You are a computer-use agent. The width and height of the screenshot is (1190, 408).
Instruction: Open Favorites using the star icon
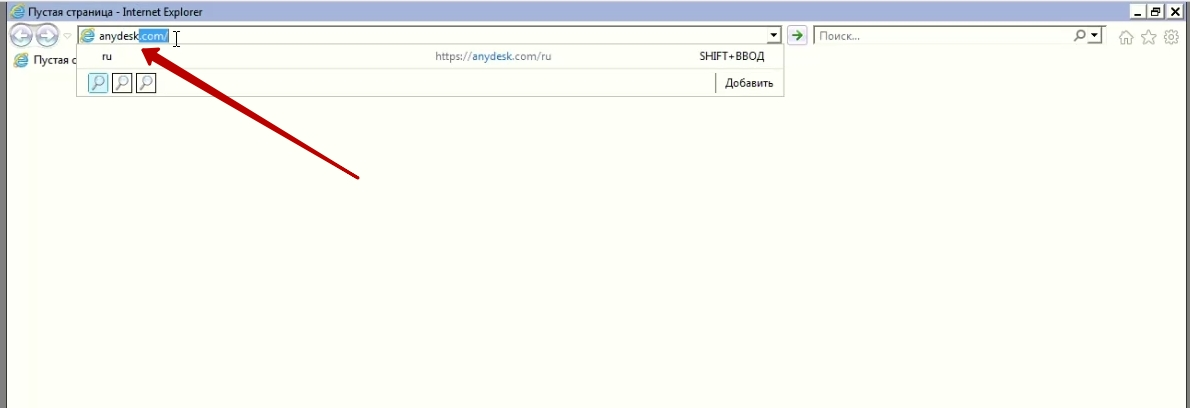tap(1149, 37)
